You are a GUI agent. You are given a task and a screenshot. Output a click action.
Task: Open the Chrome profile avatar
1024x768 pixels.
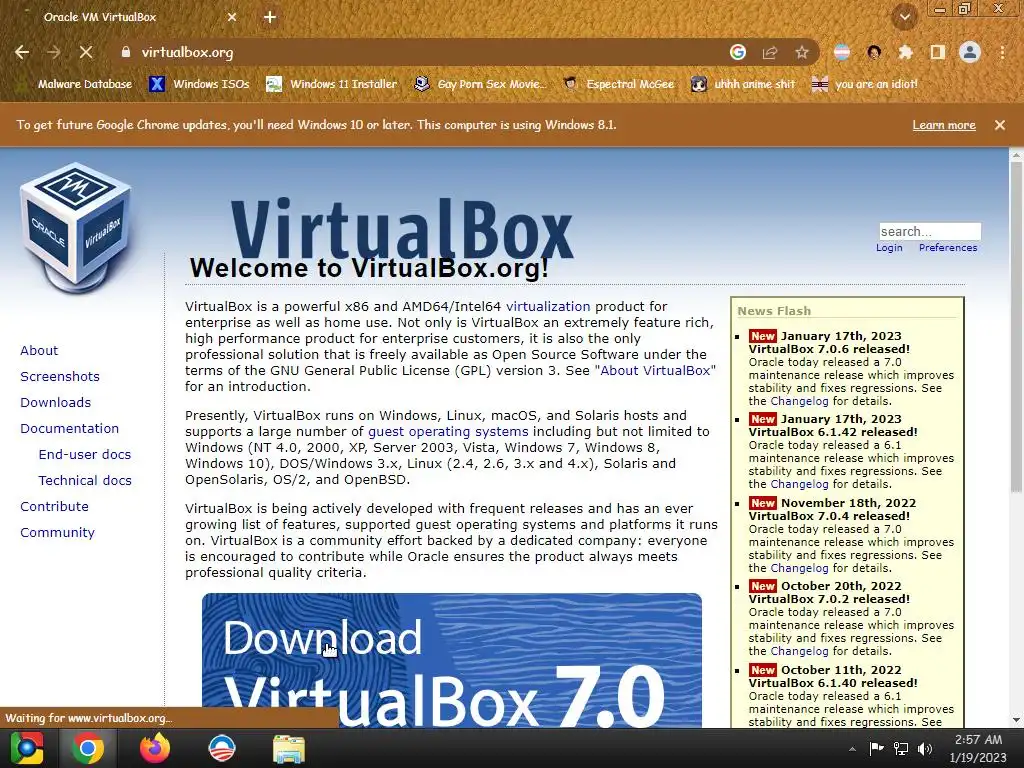click(x=970, y=52)
